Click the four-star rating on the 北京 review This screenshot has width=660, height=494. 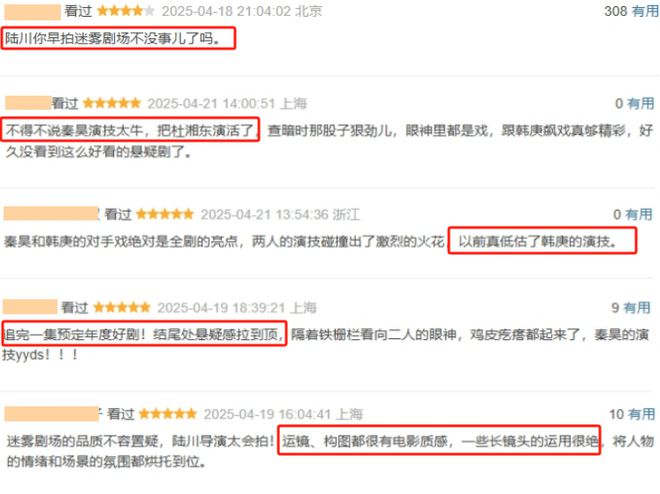[125, 11]
